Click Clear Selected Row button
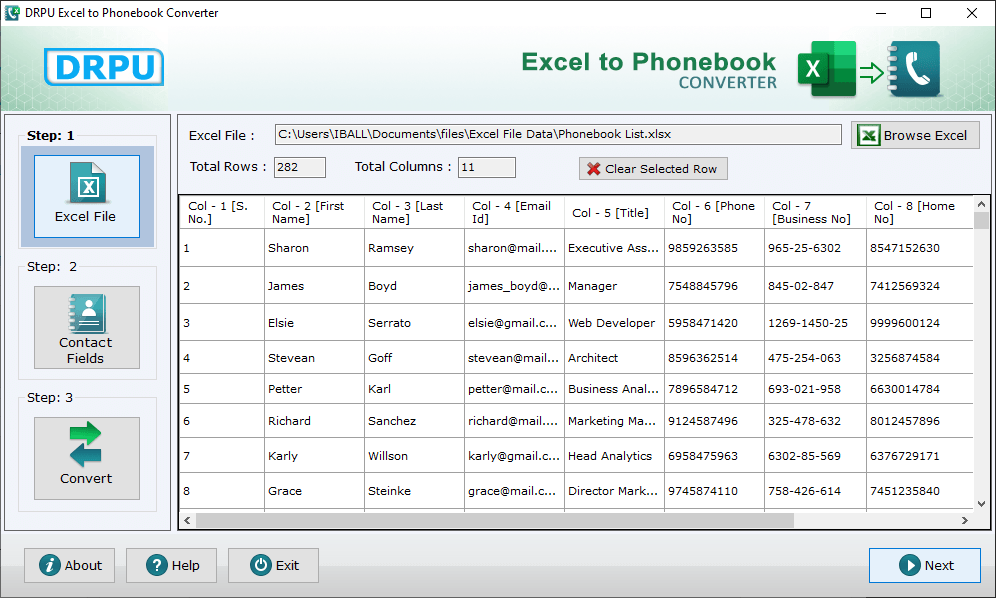996x598 pixels. point(653,169)
